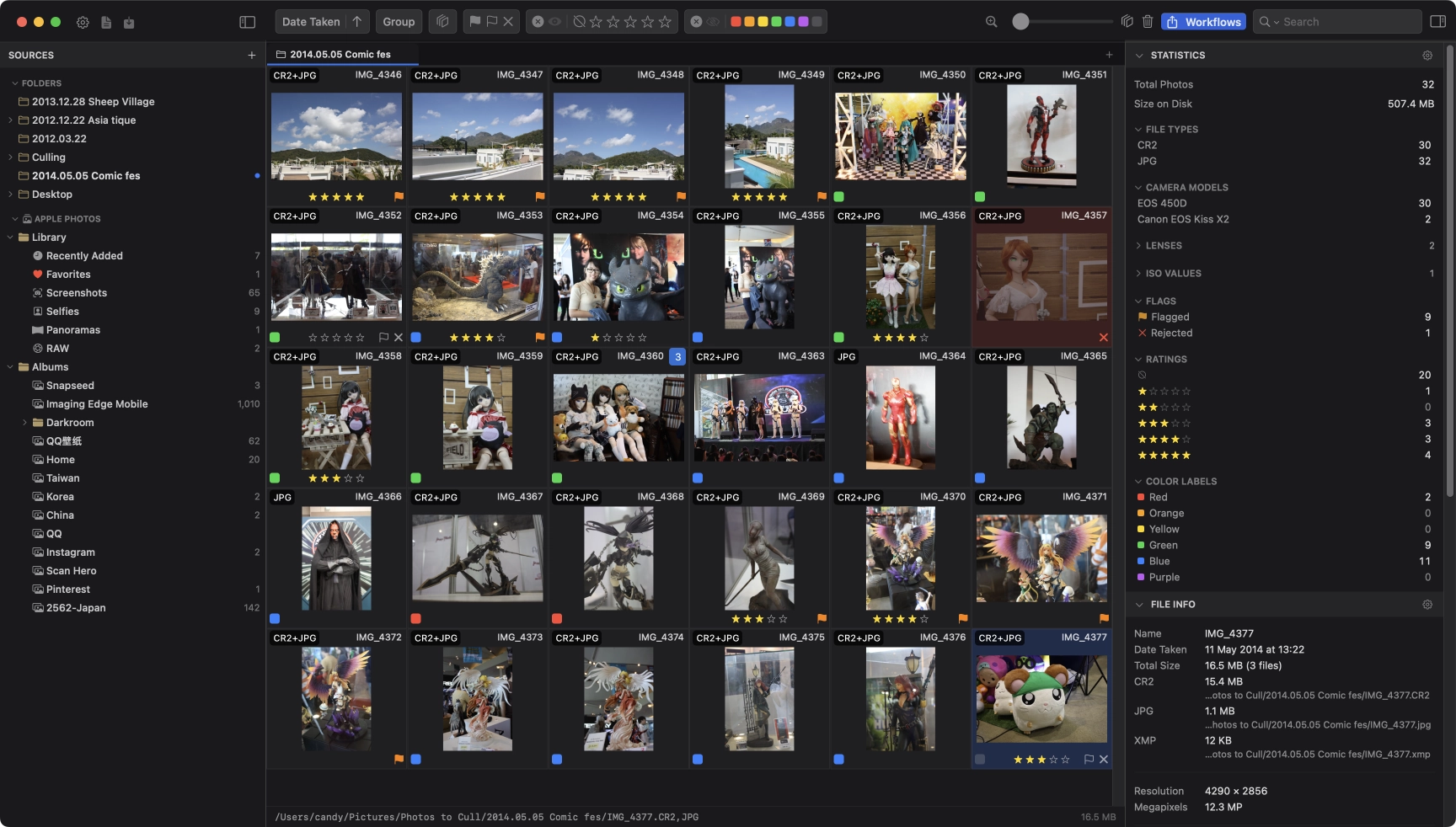Image resolution: width=1456 pixels, height=827 pixels.
Task: Click the thumbnail size slider handle
Action: click(x=1020, y=22)
